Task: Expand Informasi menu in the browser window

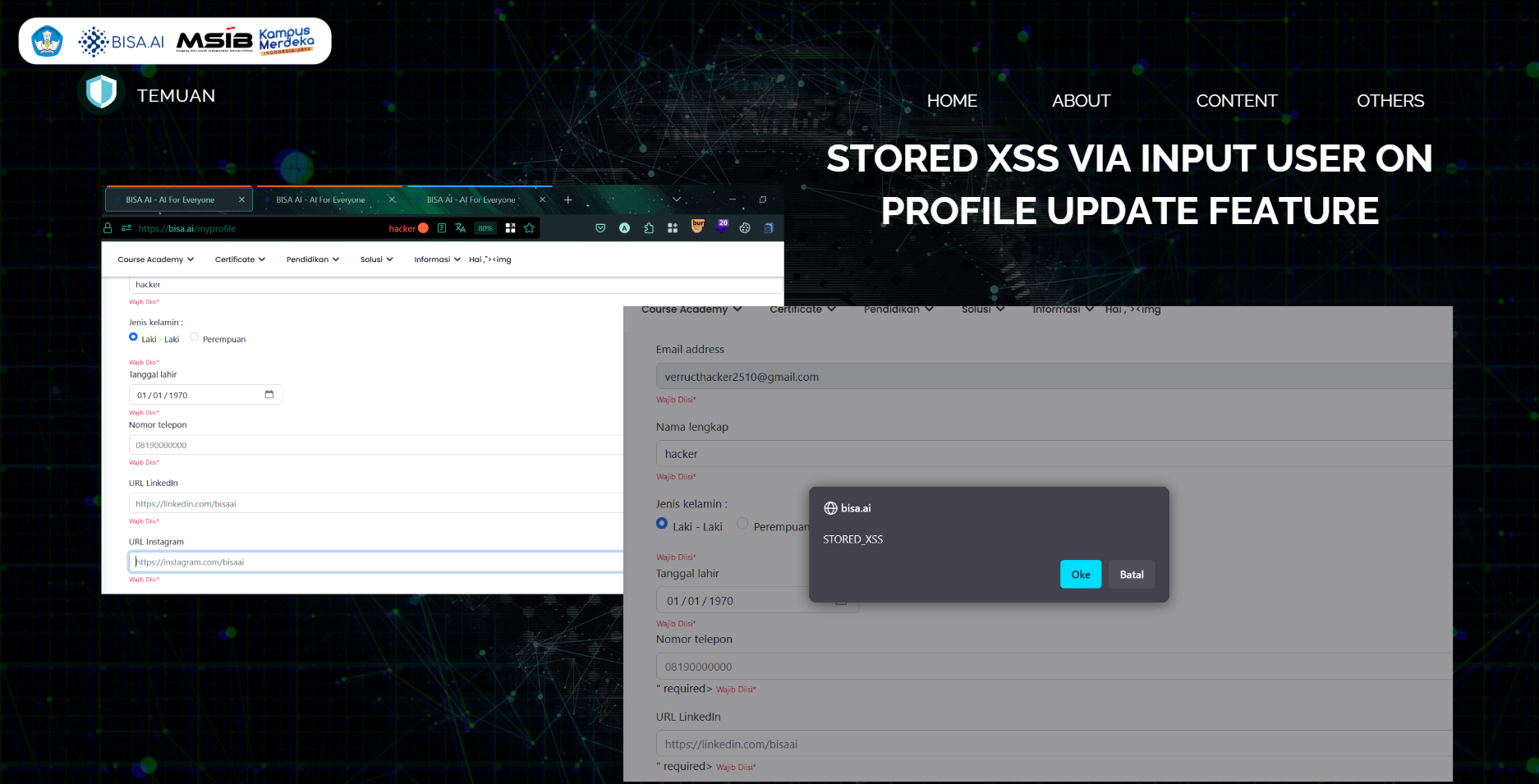Action: point(437,259)
